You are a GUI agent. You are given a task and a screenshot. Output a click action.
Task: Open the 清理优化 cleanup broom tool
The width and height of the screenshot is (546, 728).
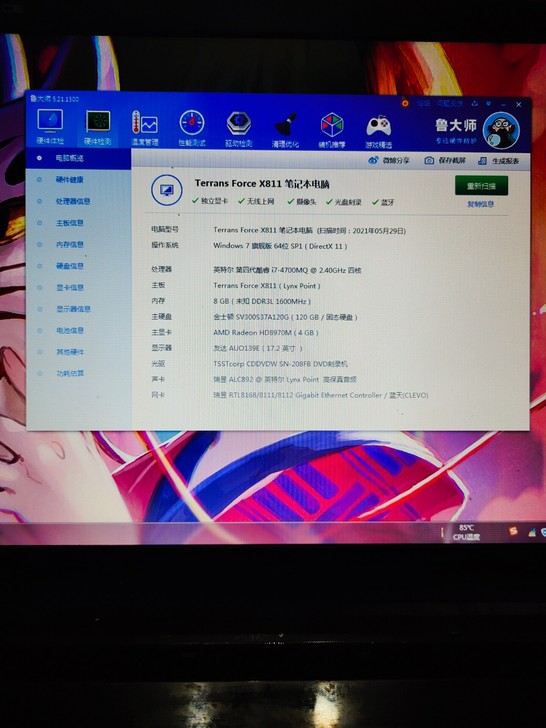point(285,130)
